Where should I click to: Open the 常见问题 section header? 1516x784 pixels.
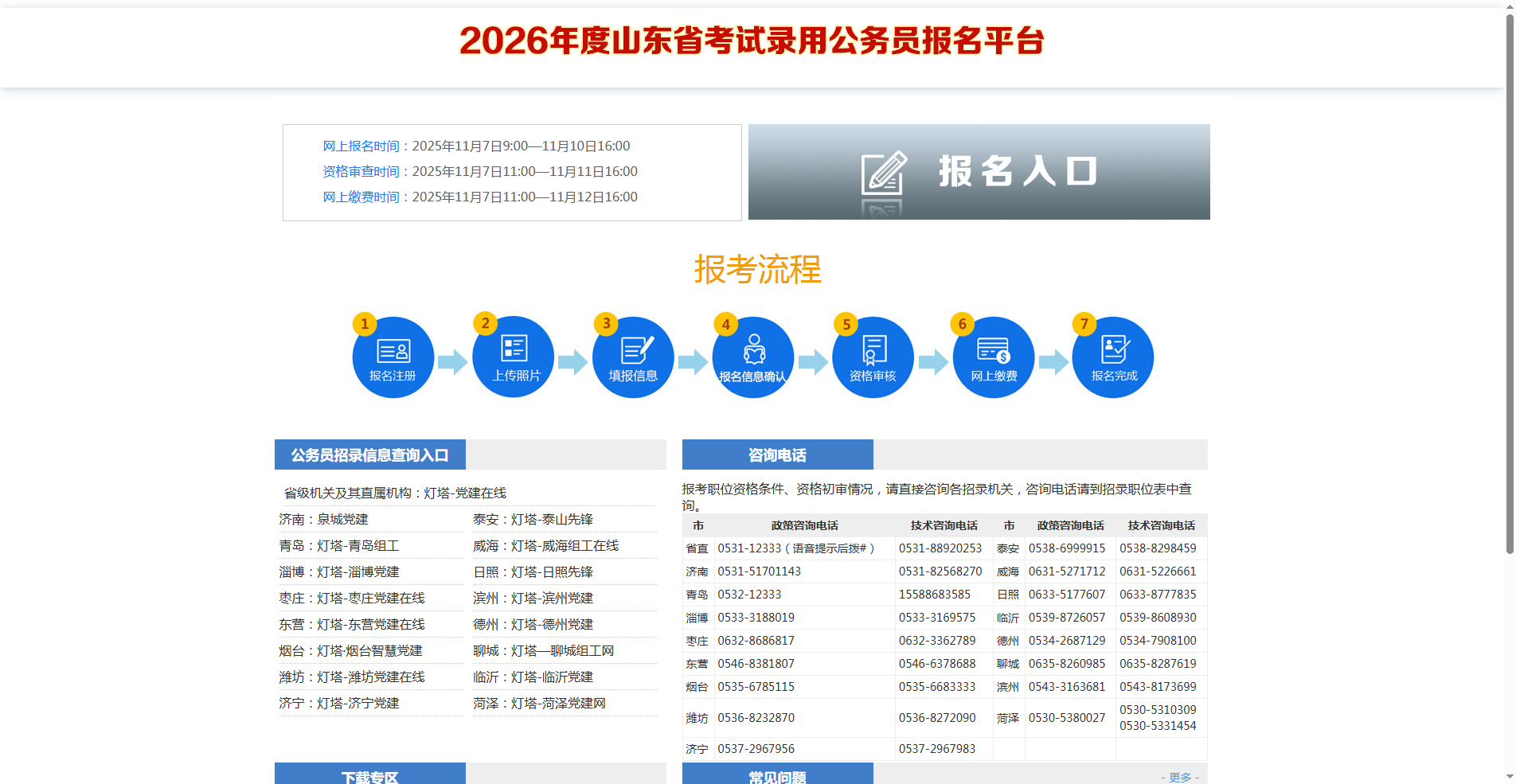776,777
